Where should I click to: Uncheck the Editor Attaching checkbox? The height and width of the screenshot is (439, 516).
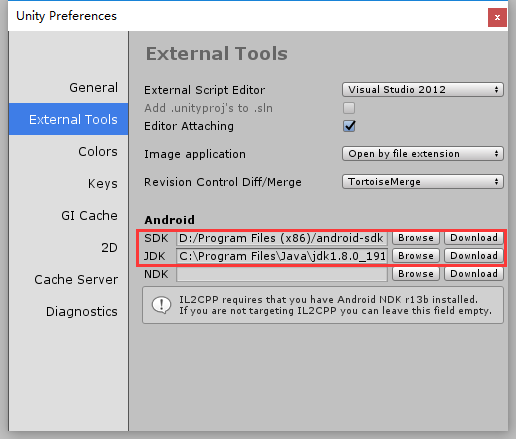(x=349, y=126)
